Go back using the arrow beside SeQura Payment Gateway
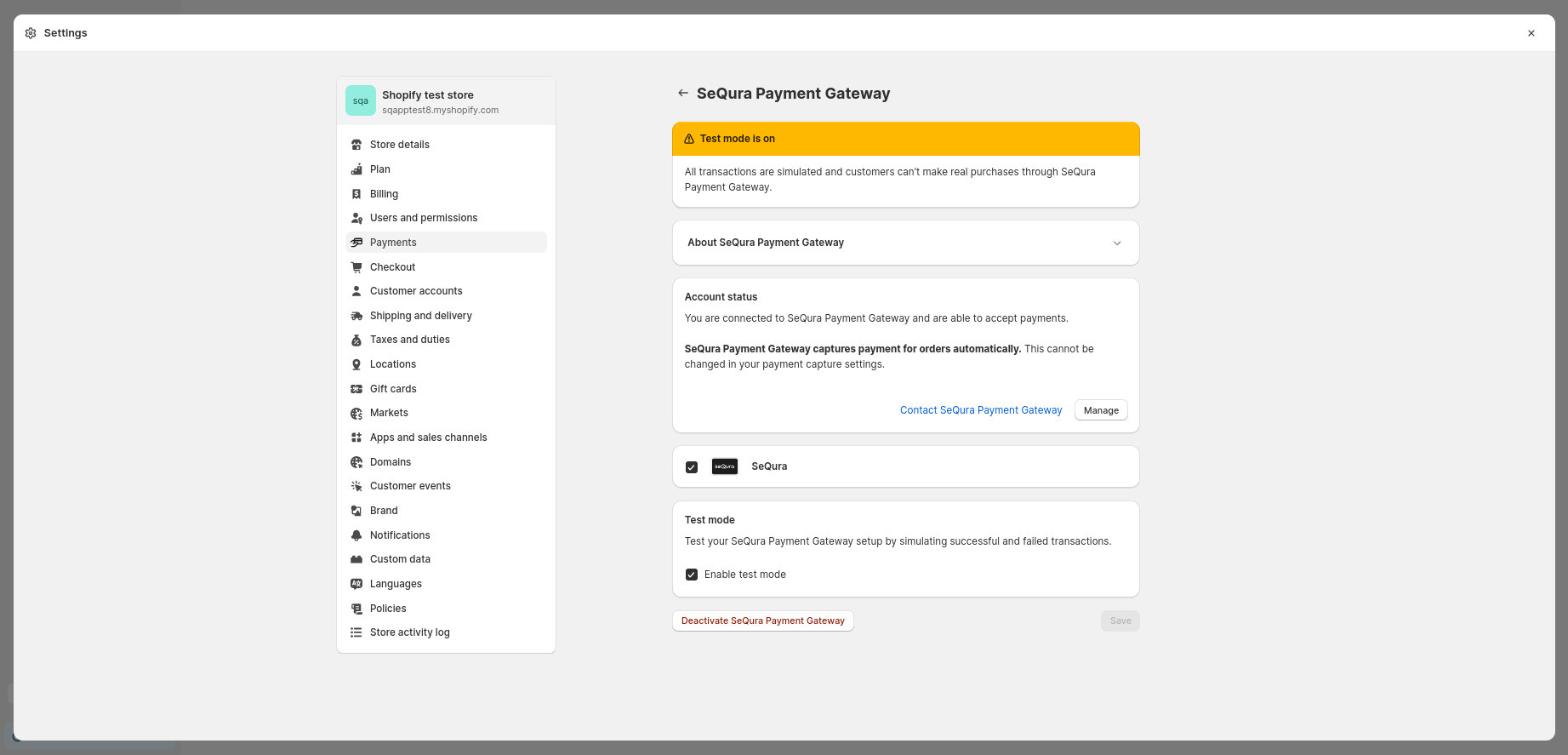The image size is (1568, 755). (x=682, y=93)
